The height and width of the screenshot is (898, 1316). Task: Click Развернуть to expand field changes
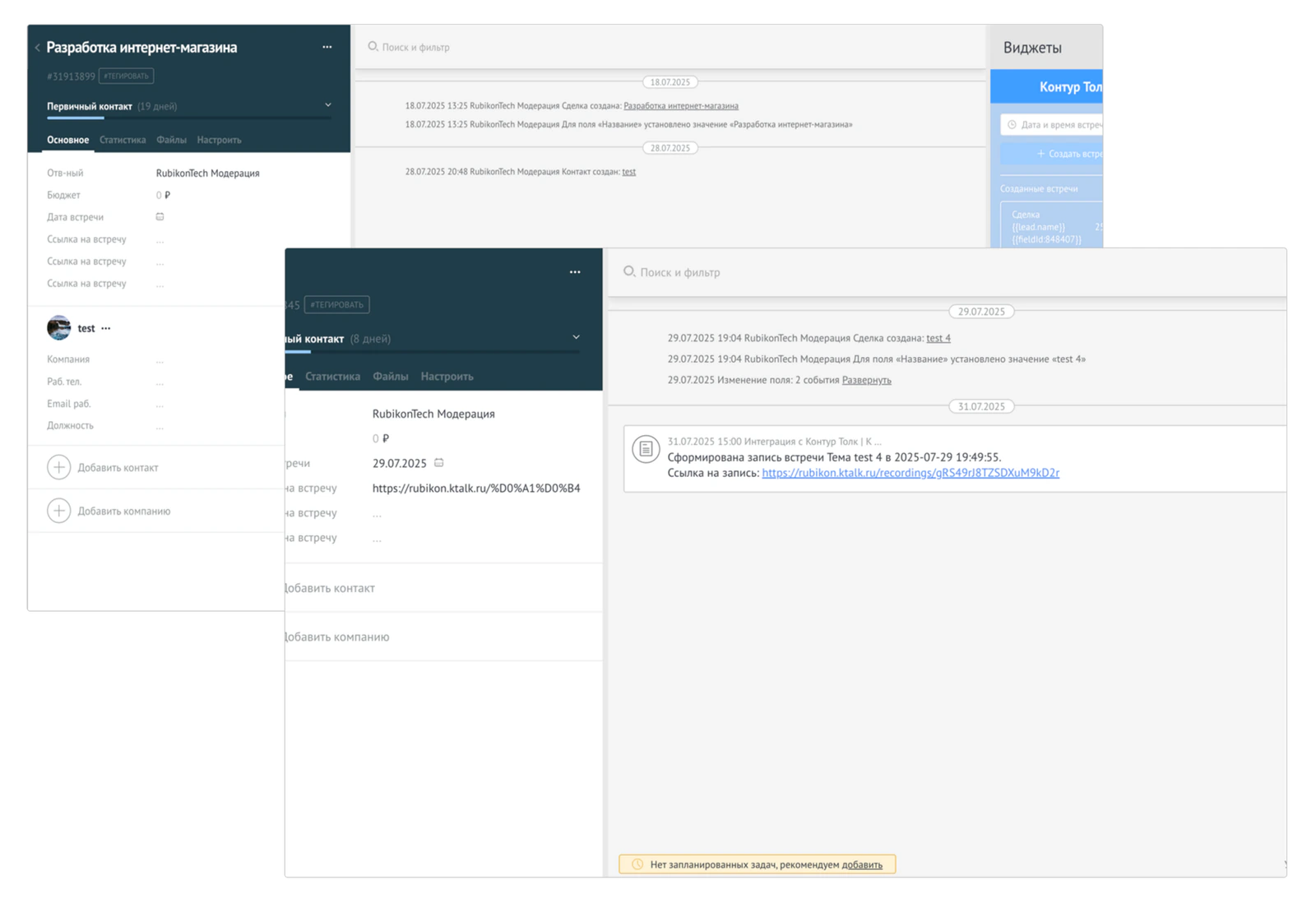pos(866,380)
